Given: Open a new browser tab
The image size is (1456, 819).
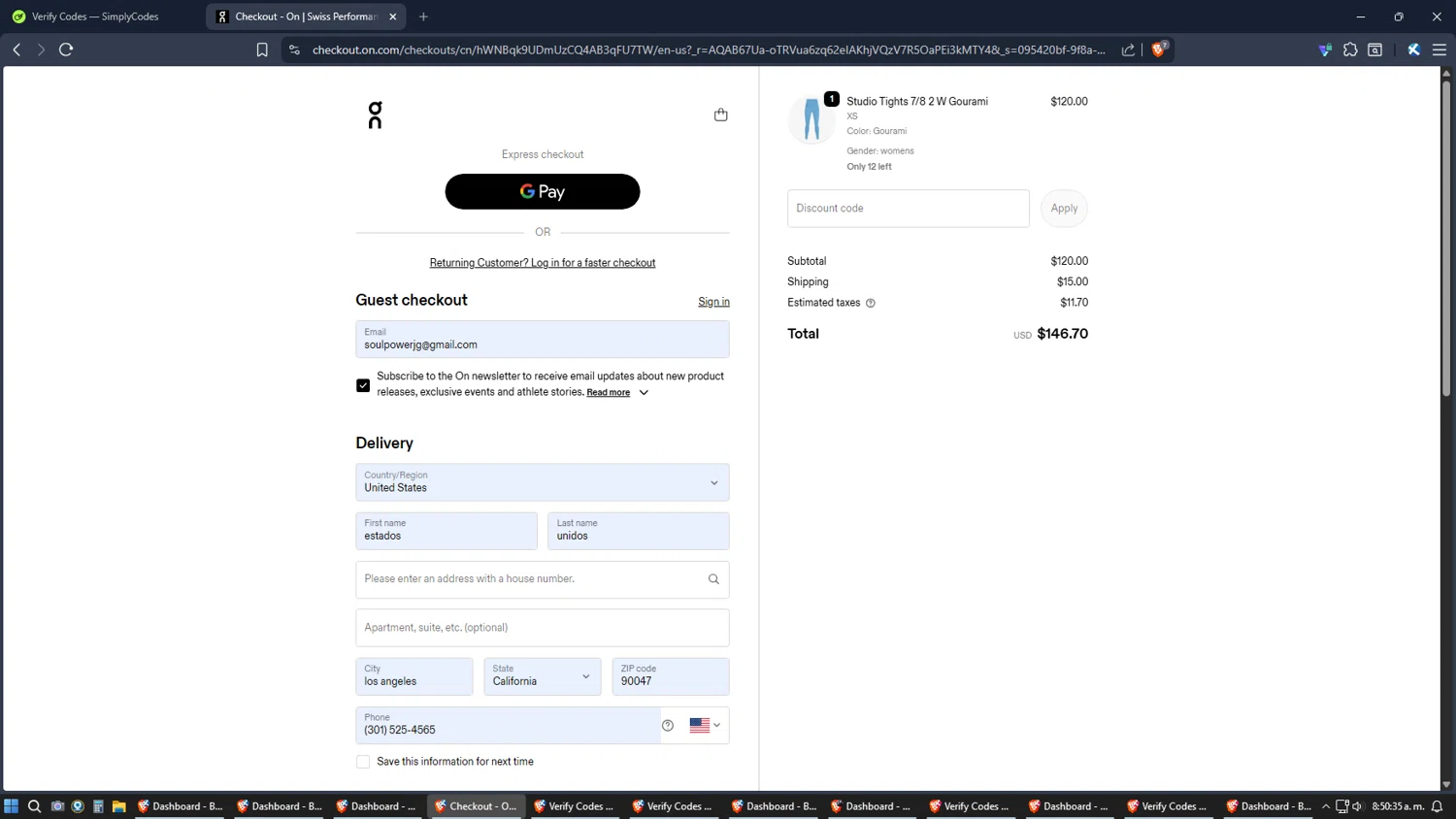Looking at the screenshot, I should (423, 16).
